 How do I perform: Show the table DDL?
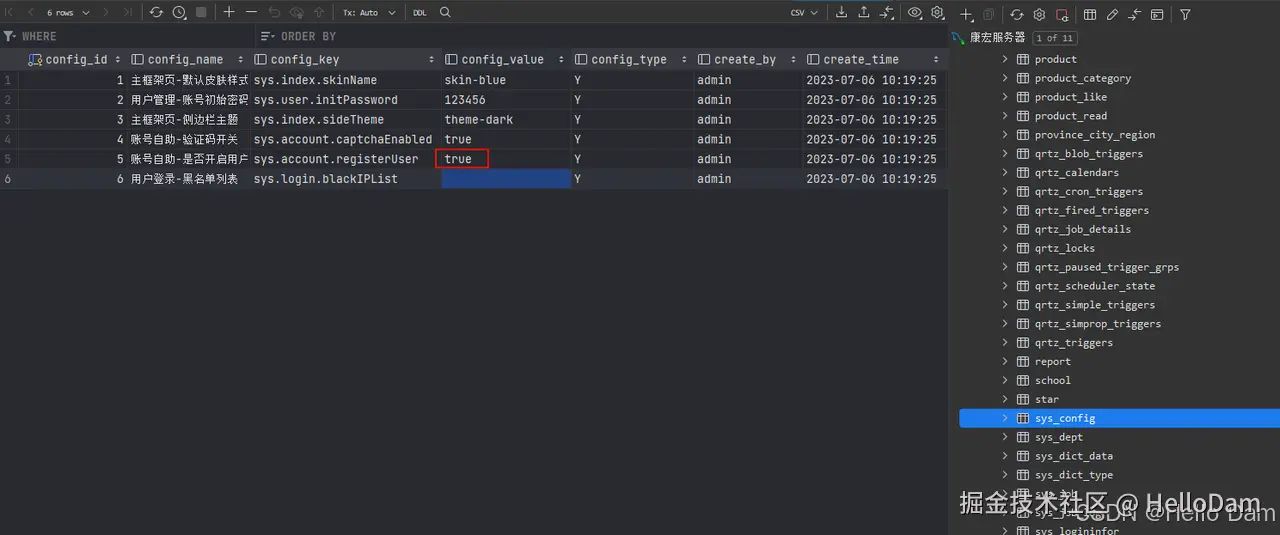pyautogui.click(x=419, y=13)
